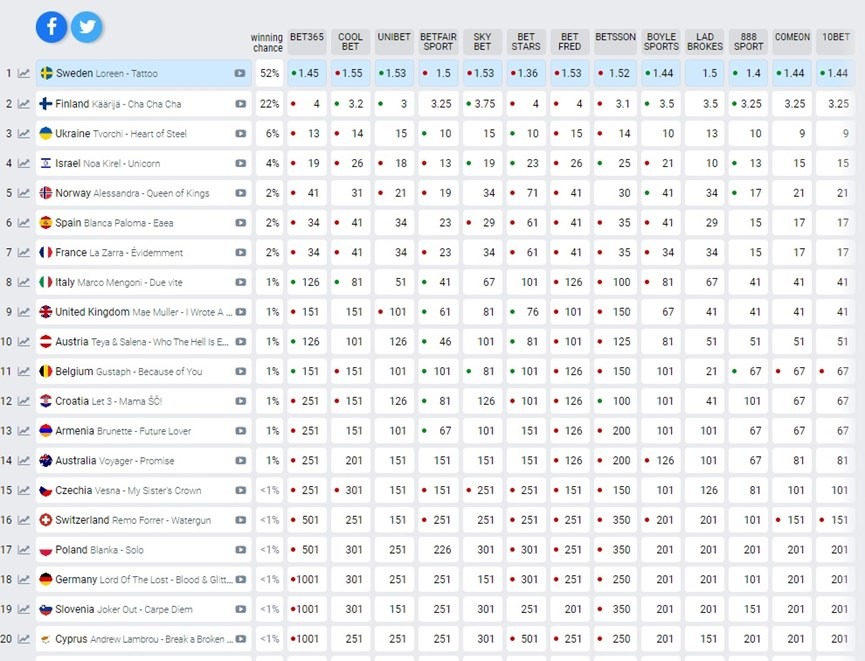Open Belgium's odds history chart icon
865x661 pixels.
(x=24, y=371)
